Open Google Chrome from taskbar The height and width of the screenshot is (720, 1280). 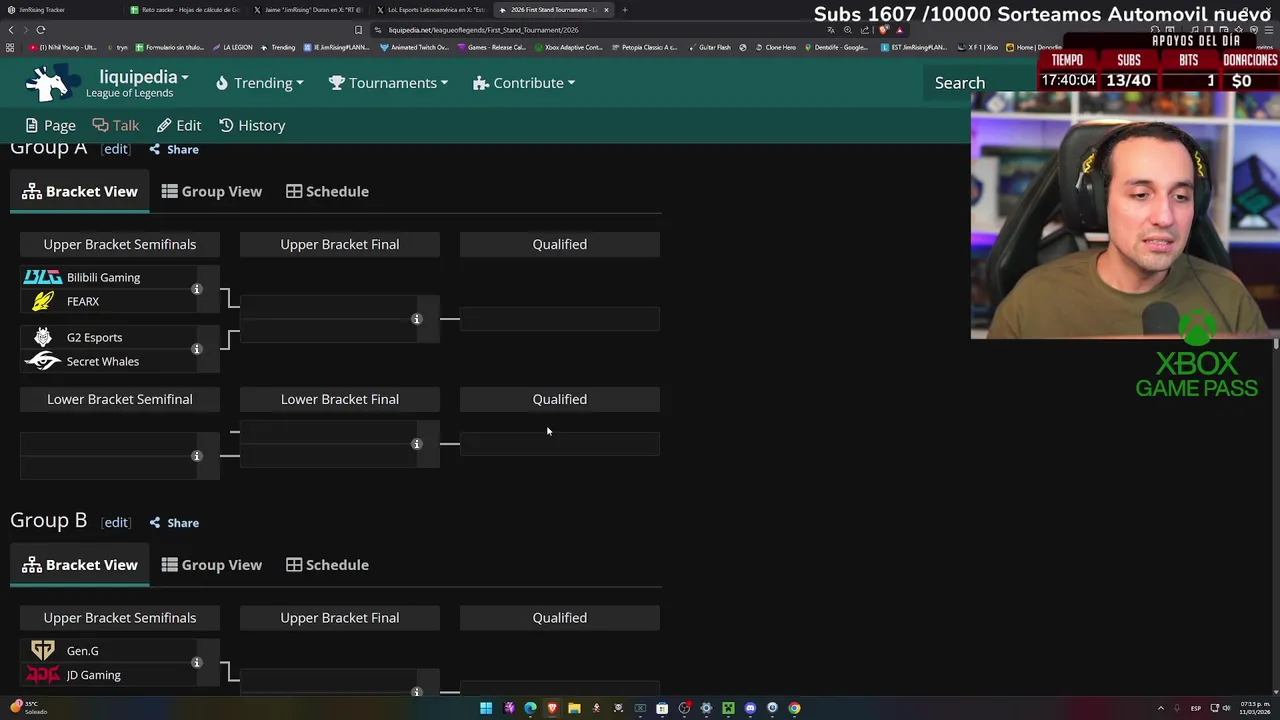[x=794, y=708]
